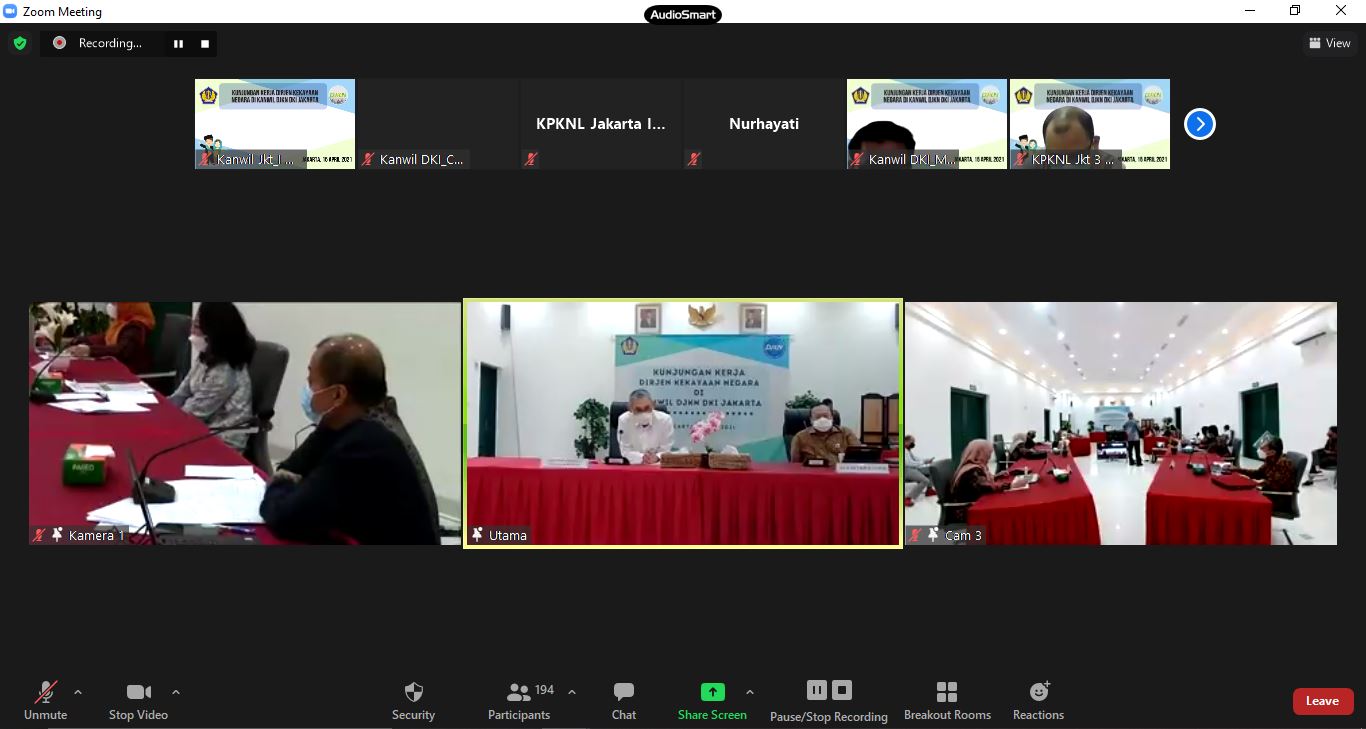The height and width of the screenshot is (729, 1366).
Task: Click the green encryption shield icon
Action: click(19, 43)
